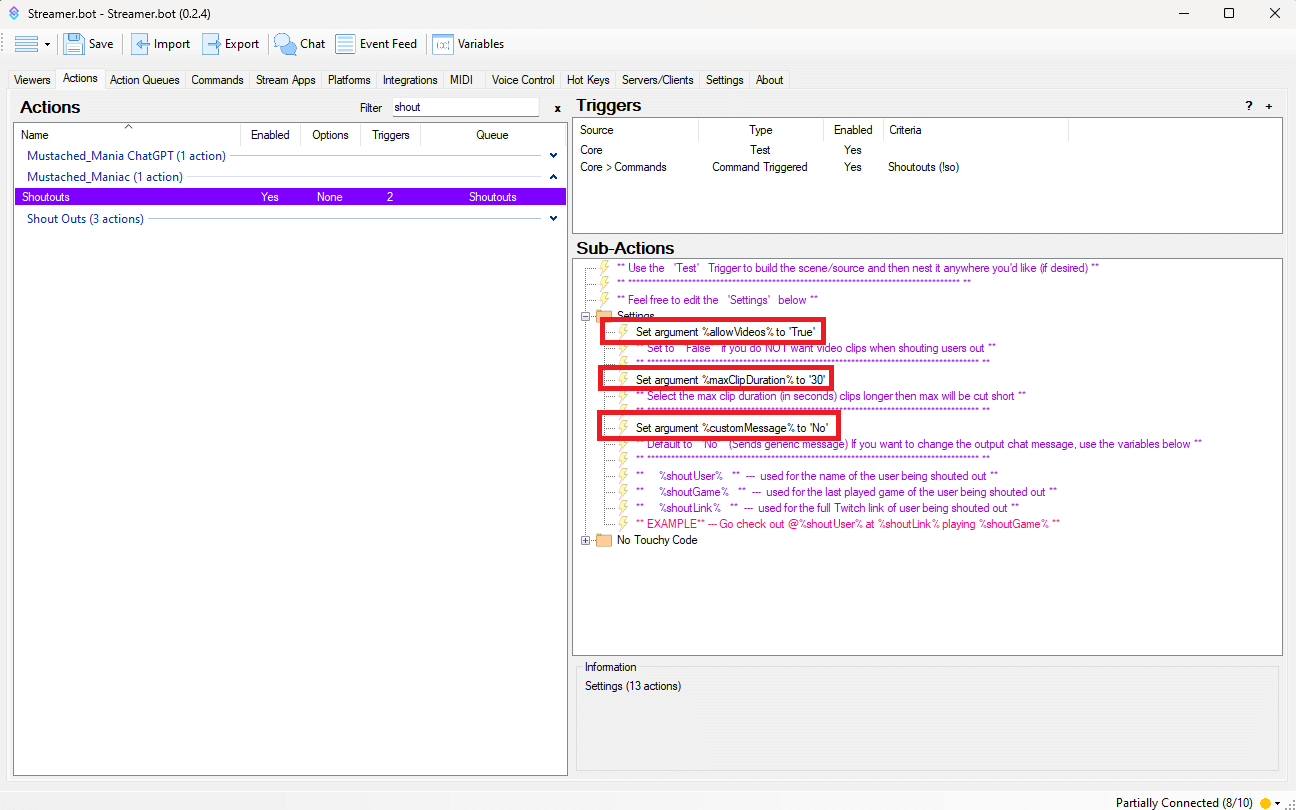Image resolution: width=1296 pixels, height=810 pixels.
Task: Open the Event Feed icon
Action: [x=345, y=44]
